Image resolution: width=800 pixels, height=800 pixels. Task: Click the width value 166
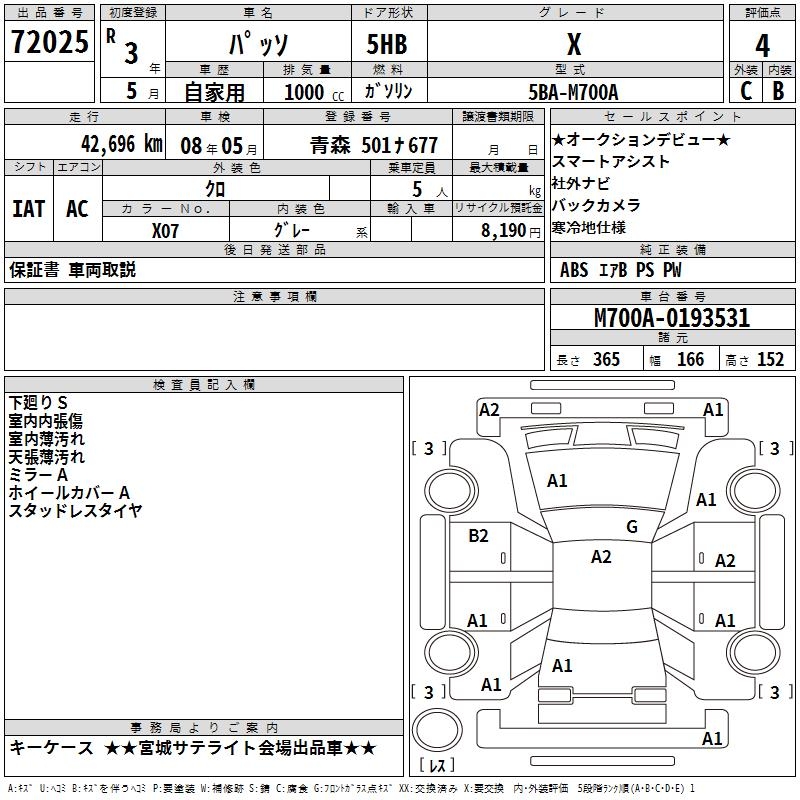tap(690, 359)
